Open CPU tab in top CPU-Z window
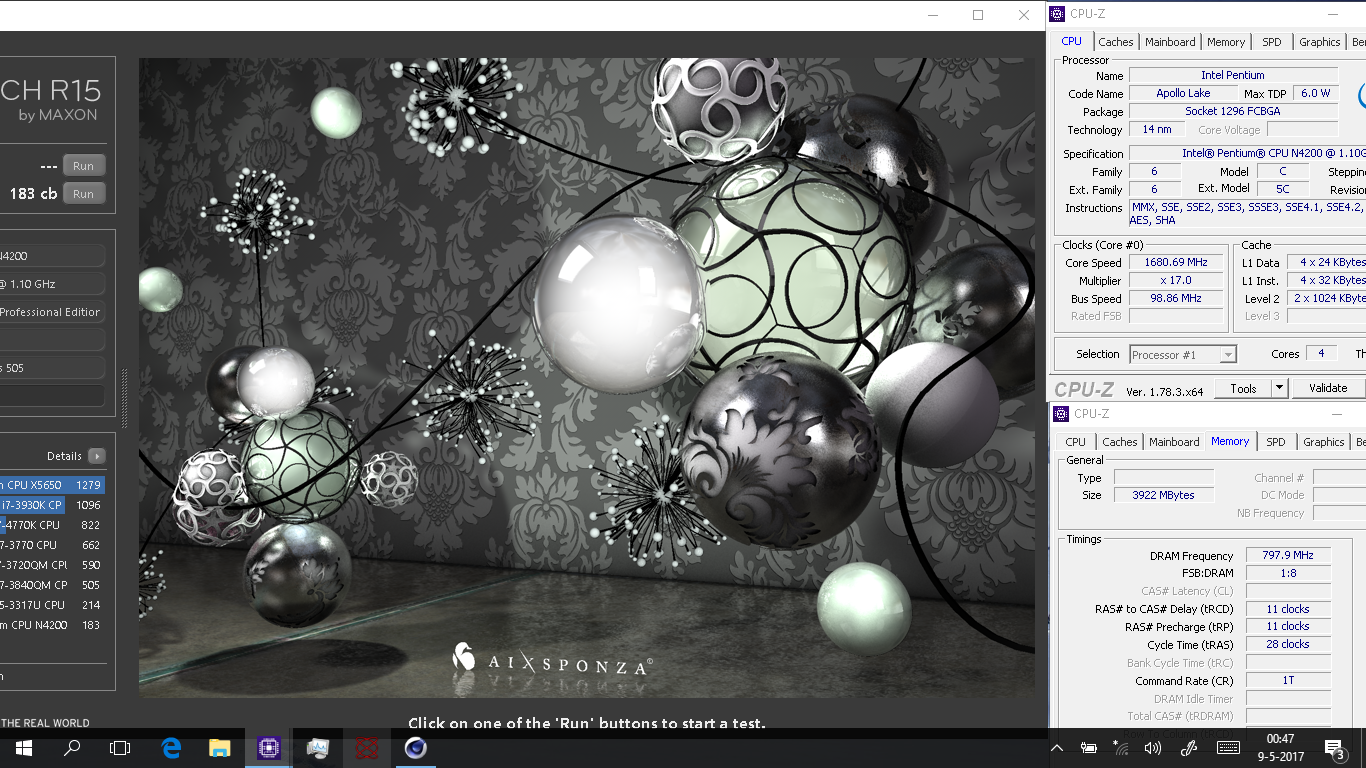This screenshot has height=768, width=1366. tap(1071, 41)
